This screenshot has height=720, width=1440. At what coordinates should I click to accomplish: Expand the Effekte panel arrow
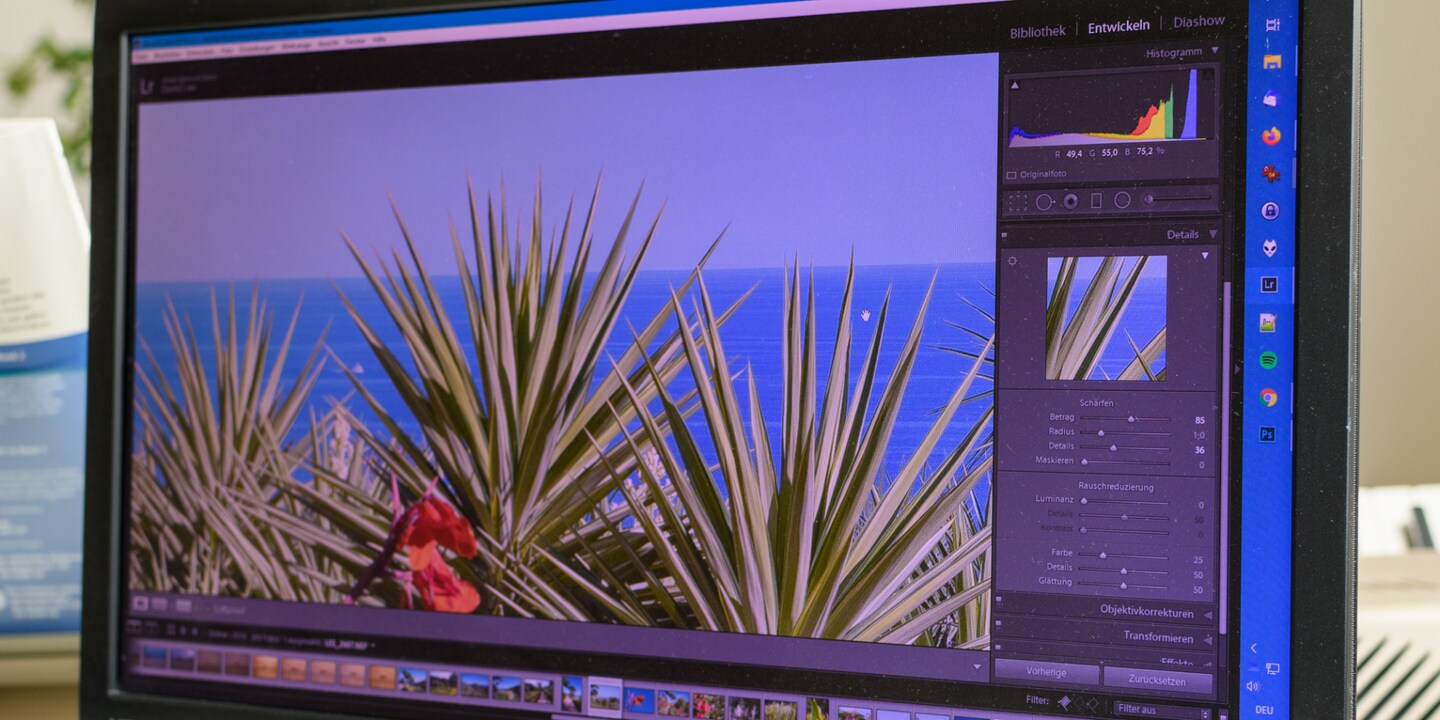tap(1207, 664)
